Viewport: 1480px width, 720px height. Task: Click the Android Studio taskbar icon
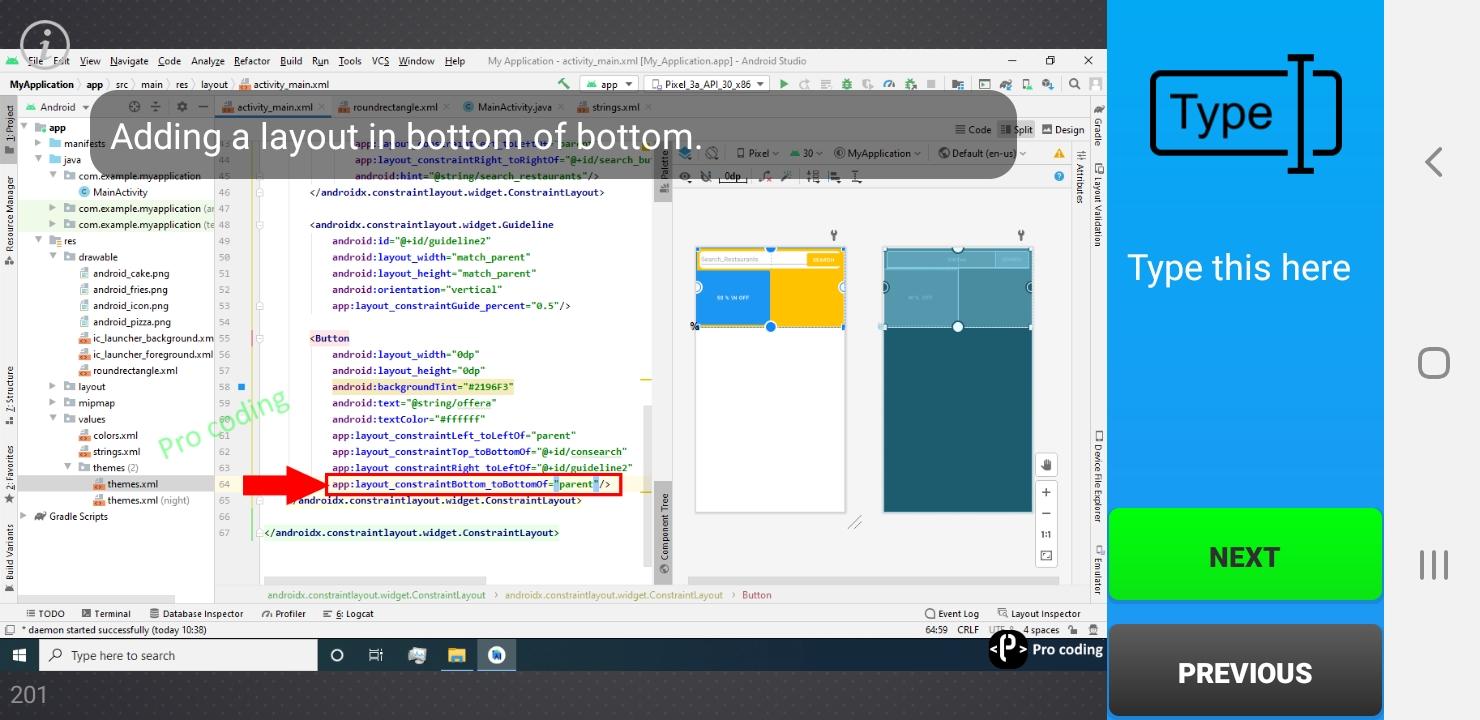pyautogui.click(x=496, y=655)
